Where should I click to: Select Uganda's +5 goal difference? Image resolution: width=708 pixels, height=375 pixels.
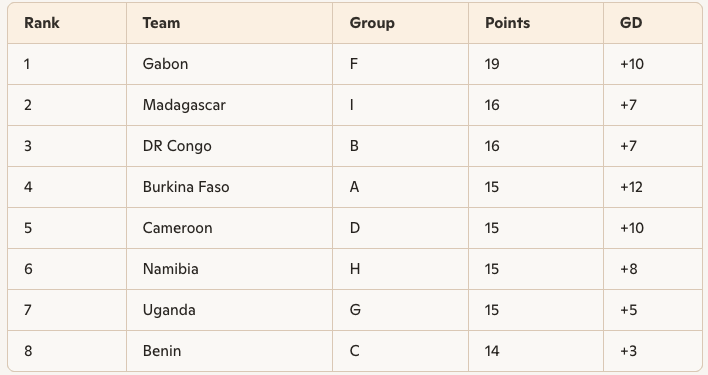[629, 310]
